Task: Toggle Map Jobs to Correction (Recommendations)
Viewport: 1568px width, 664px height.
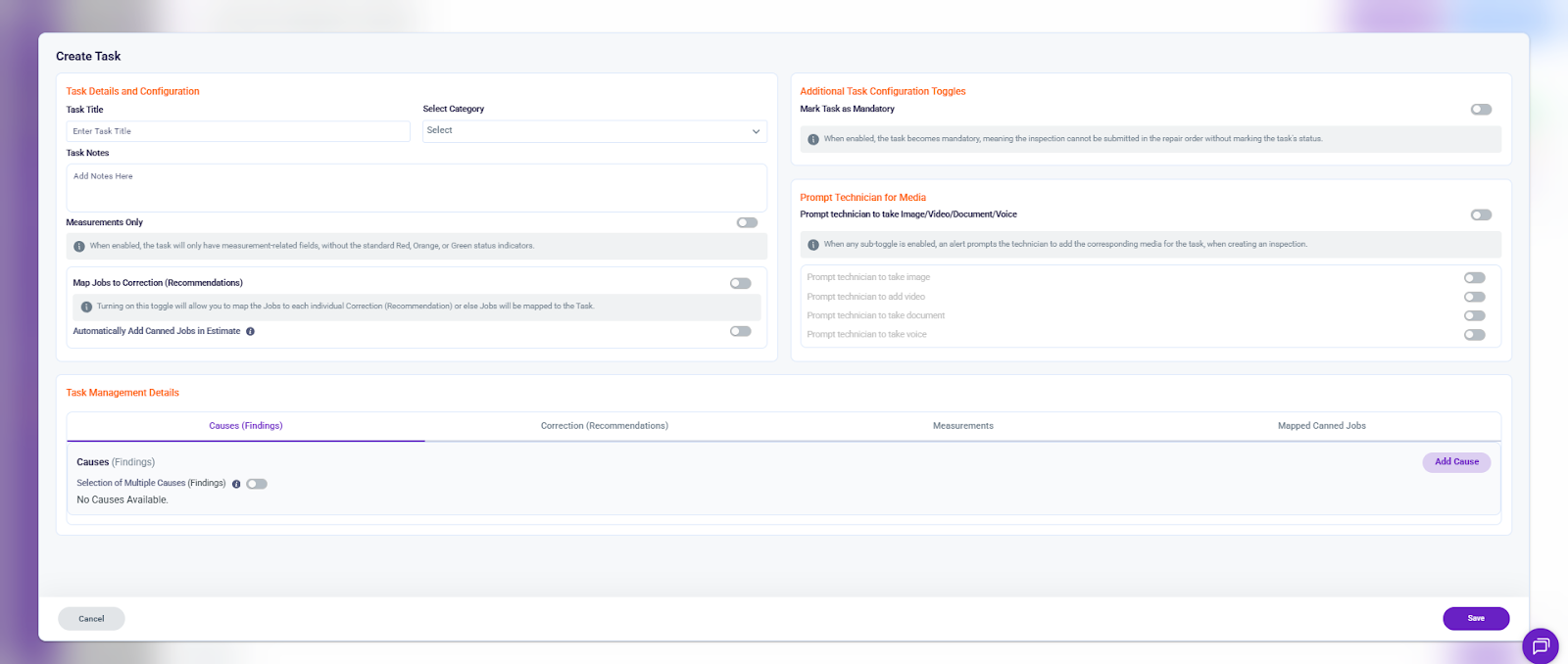Action: point(740,283)
